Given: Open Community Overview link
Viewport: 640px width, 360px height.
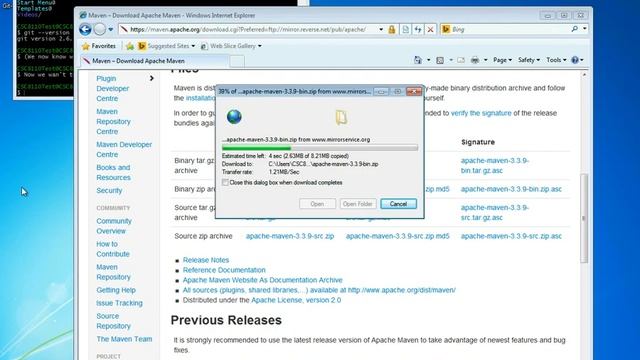Looking at the screenshot, I should pos(114,226).
